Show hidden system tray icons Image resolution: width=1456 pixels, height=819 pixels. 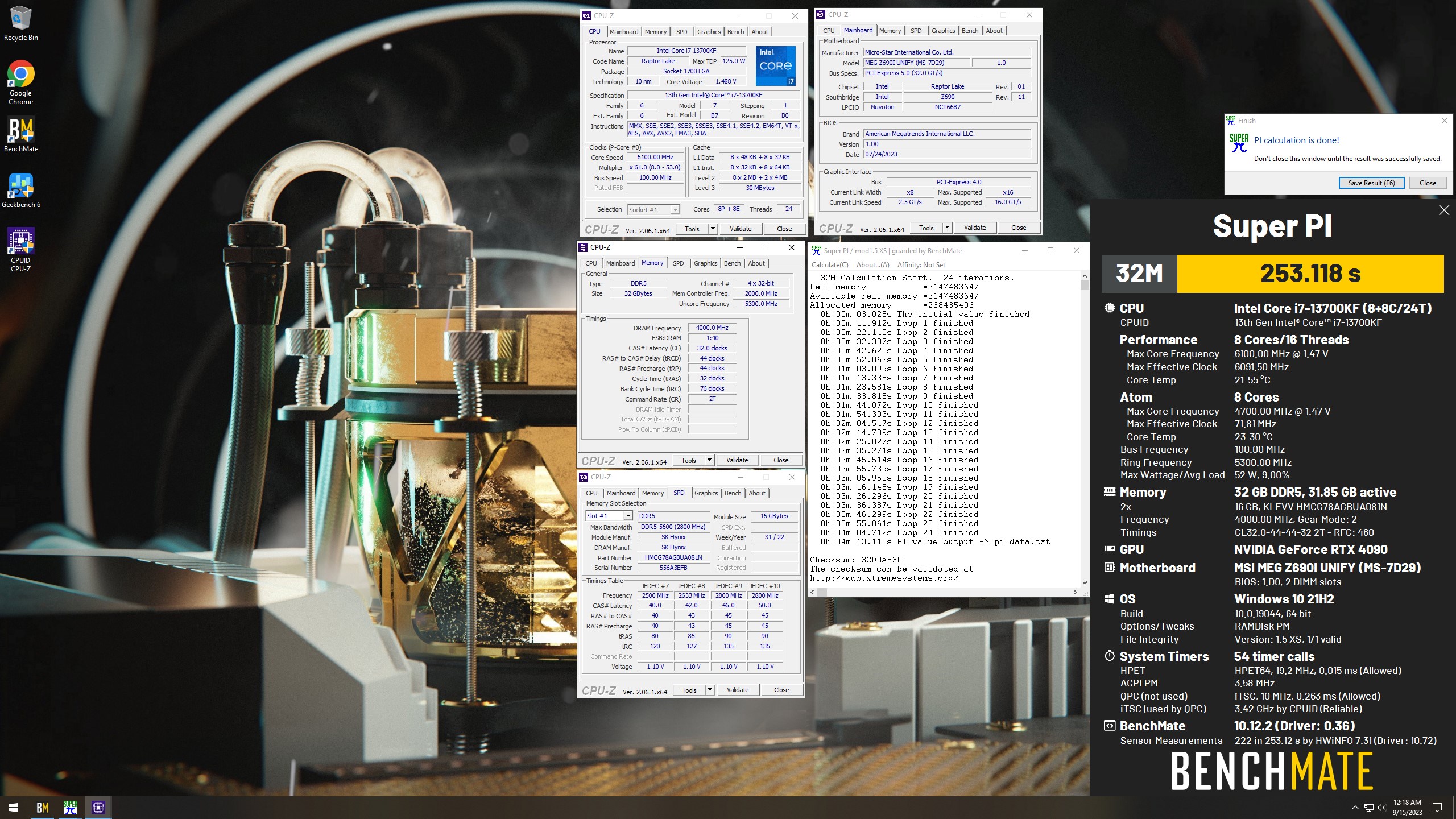coord(1355,808)
